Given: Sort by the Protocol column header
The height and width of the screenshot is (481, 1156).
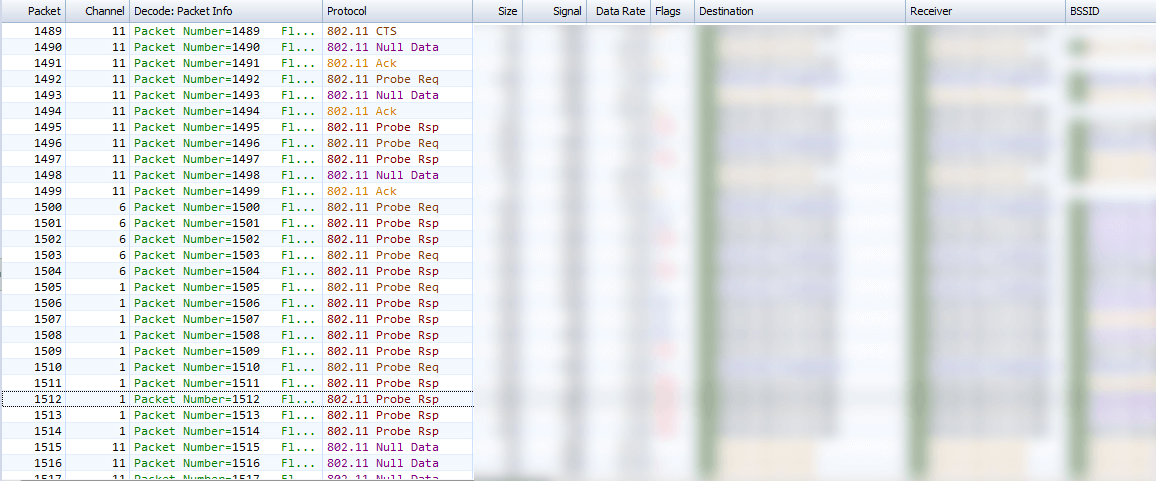Looking at the screenshot, I should tap(397, 11).
